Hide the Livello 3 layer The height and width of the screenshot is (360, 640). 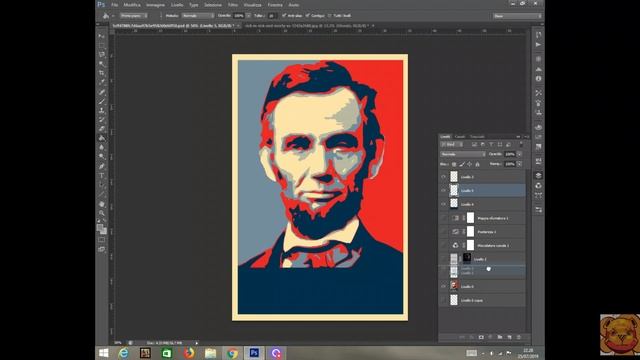click(443, 177)
